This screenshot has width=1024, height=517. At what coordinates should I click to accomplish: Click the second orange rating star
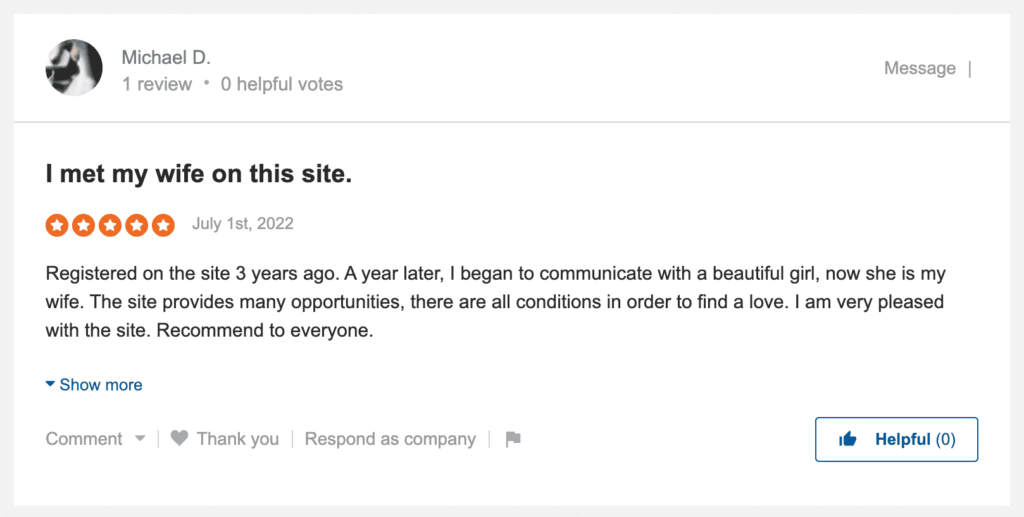click(84, 225)
